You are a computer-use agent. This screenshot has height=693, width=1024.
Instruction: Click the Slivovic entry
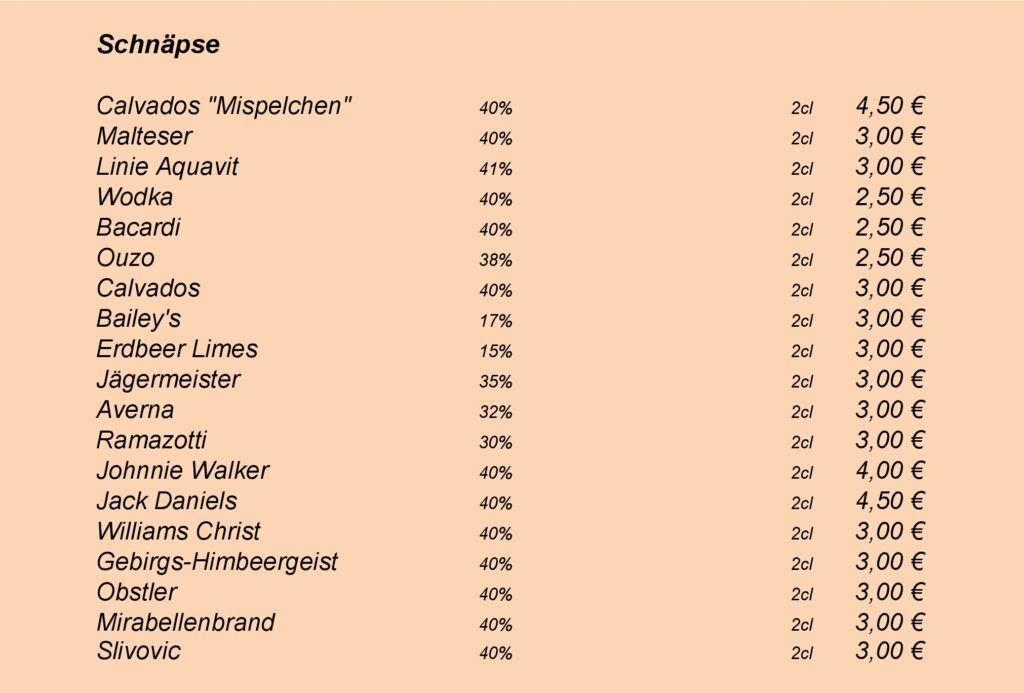tap(138, 651)
